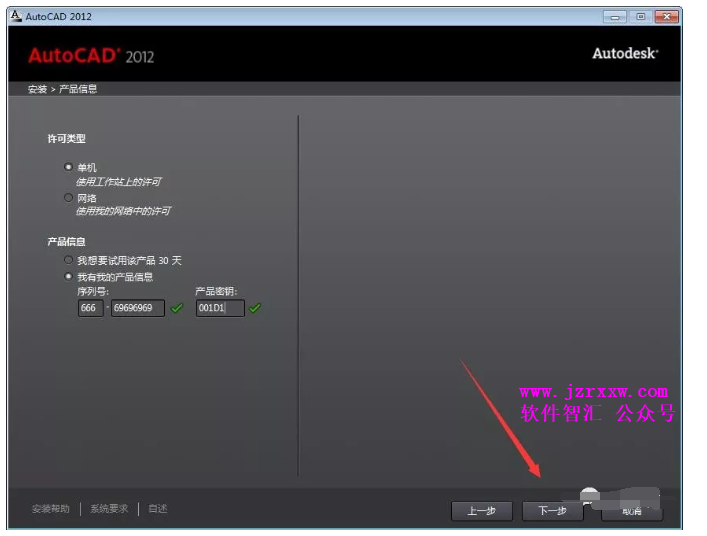Click the 取消 cancel button
This screenshot has width=707, height=536.
tap(632, 511)
